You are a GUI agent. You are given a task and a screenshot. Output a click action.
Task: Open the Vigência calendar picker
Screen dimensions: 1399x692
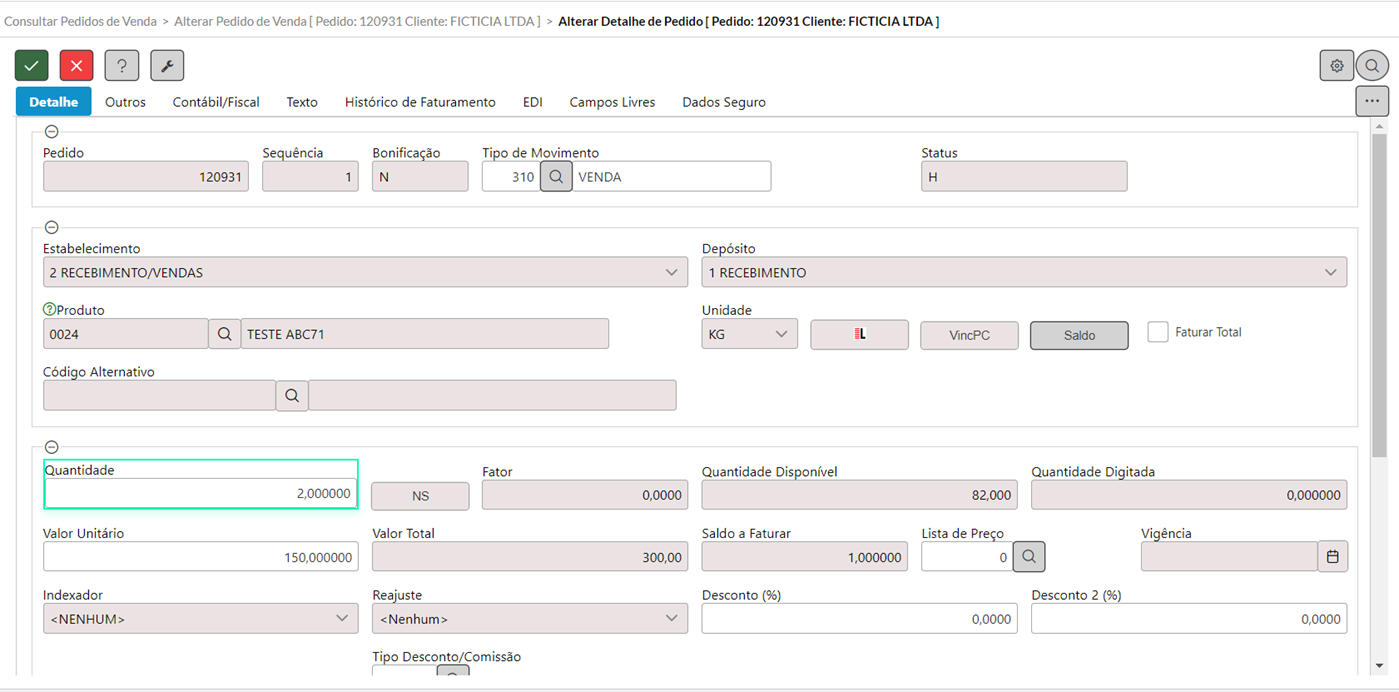coord(1332,557)
